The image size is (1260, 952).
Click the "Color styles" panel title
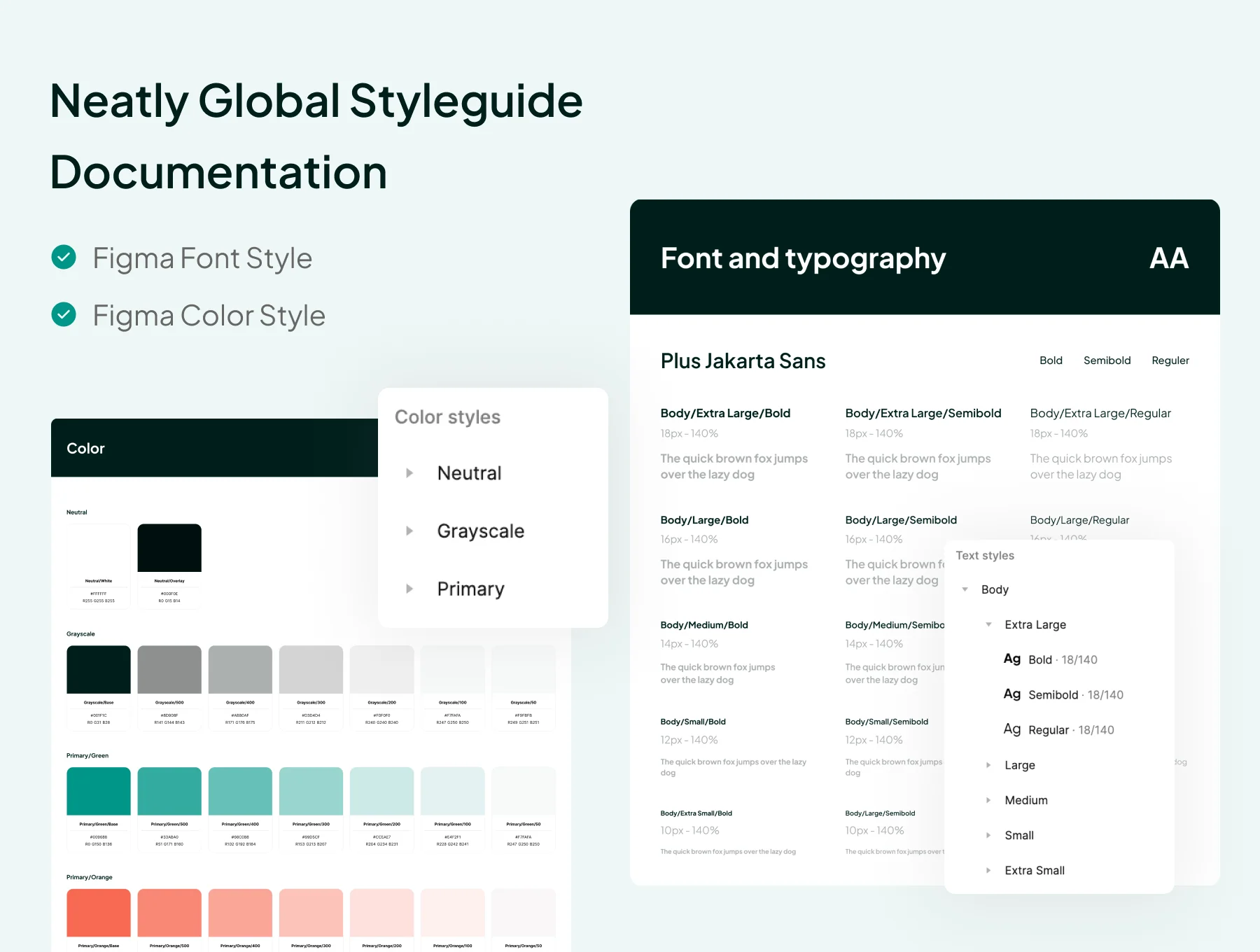pyautogui.click(x=447, y=417)
